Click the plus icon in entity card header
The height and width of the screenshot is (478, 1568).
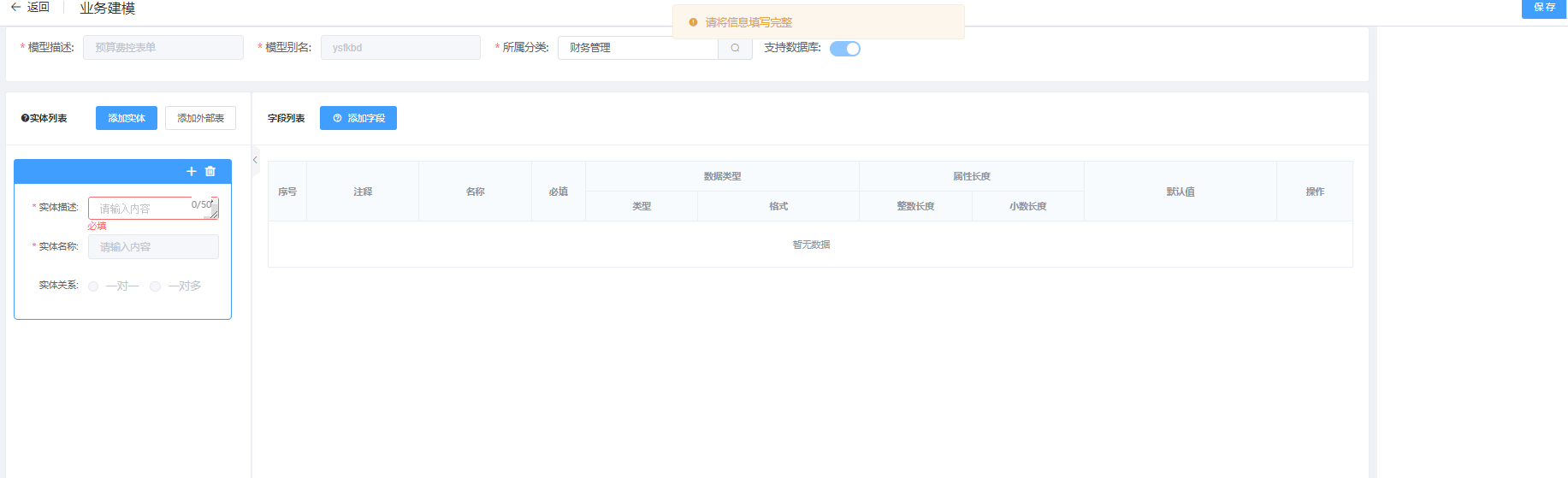click(x=192, y=171)
